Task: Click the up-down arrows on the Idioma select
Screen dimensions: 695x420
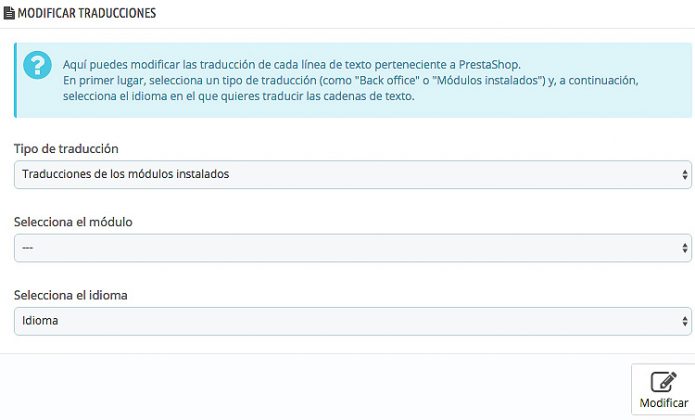Action: point(684,321)
